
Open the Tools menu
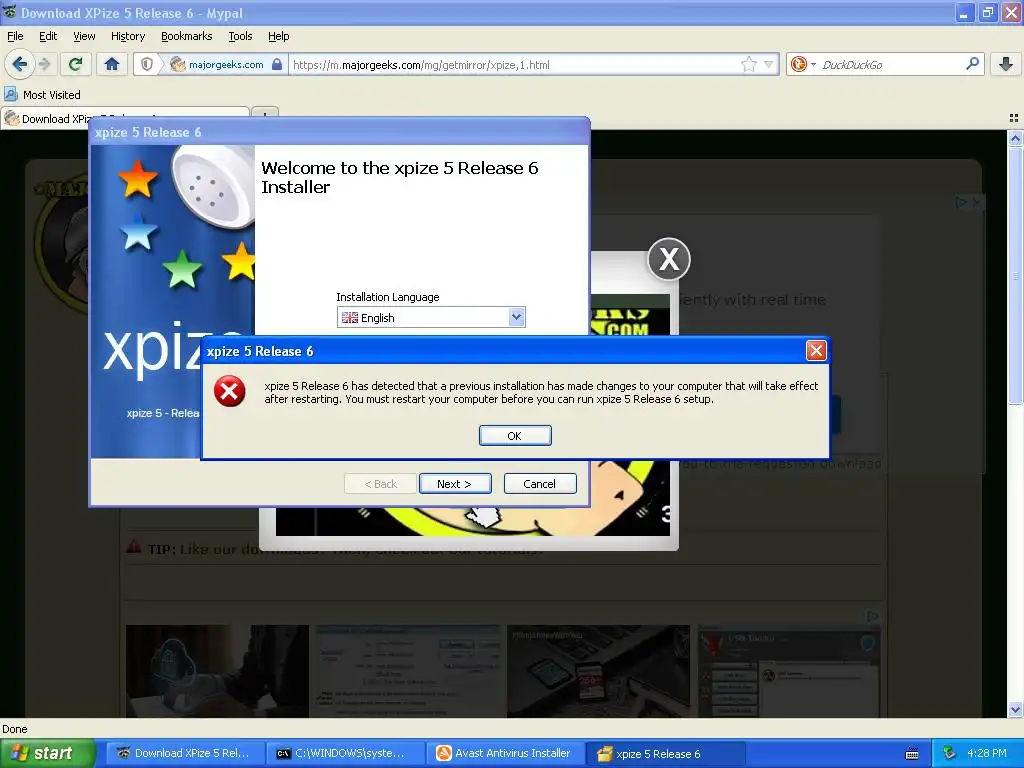point(240,36)
